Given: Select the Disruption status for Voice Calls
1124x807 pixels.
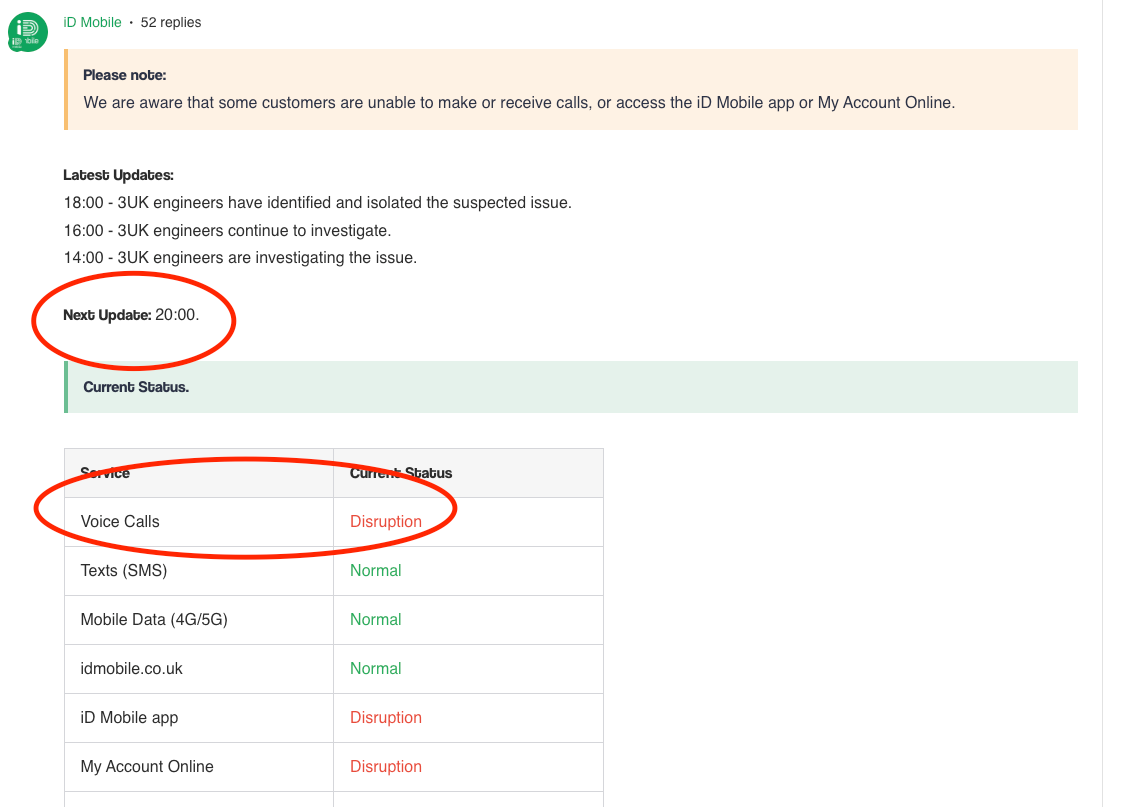Looking at the screenshot, I should (386, 522).
